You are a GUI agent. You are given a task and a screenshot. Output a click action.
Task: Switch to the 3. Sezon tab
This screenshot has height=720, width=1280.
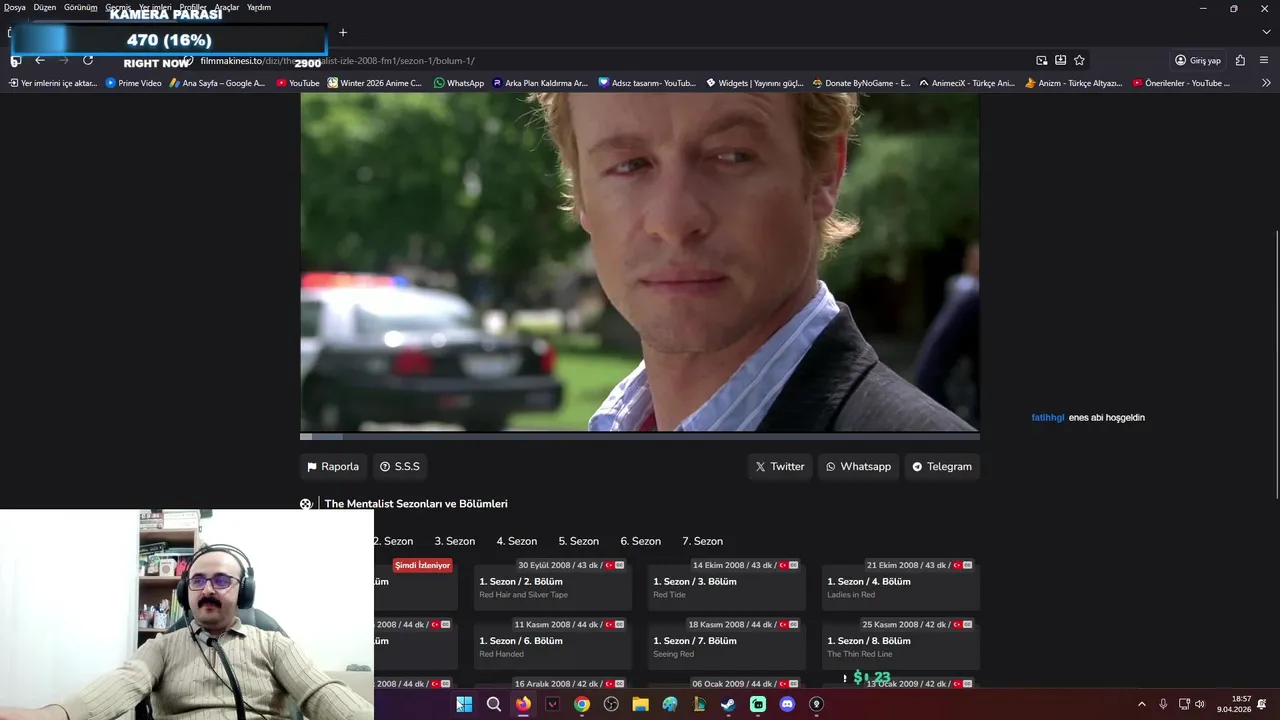(454, 541)
